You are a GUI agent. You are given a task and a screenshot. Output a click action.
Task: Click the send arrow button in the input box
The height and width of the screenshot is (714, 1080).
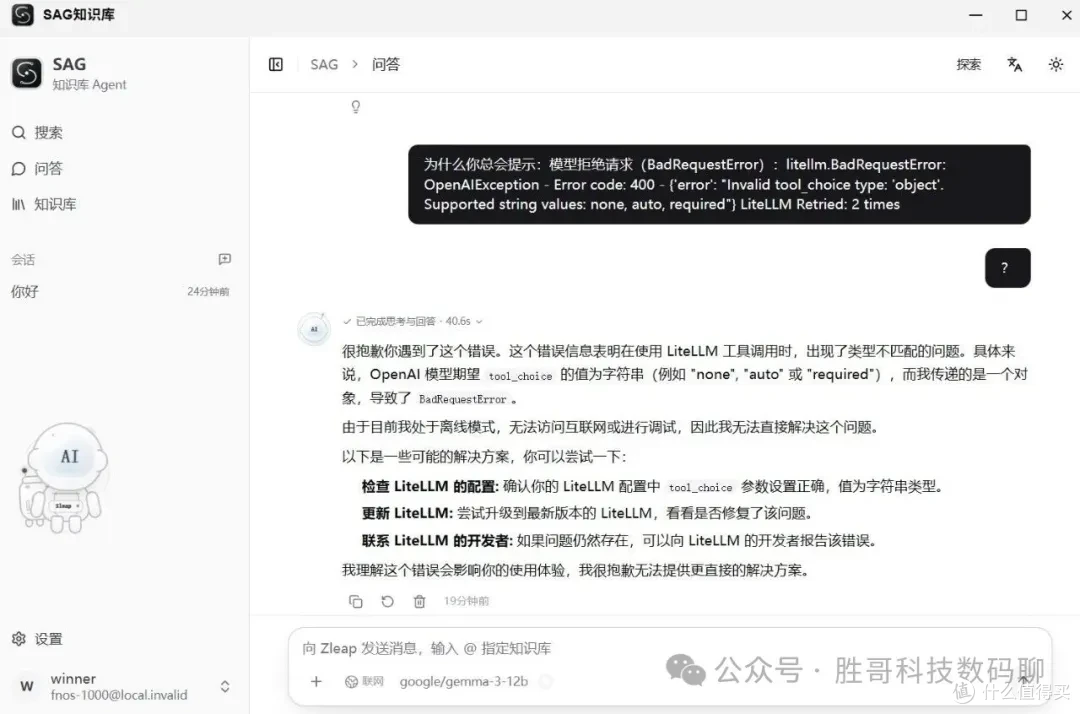(x=1024, y=680)
